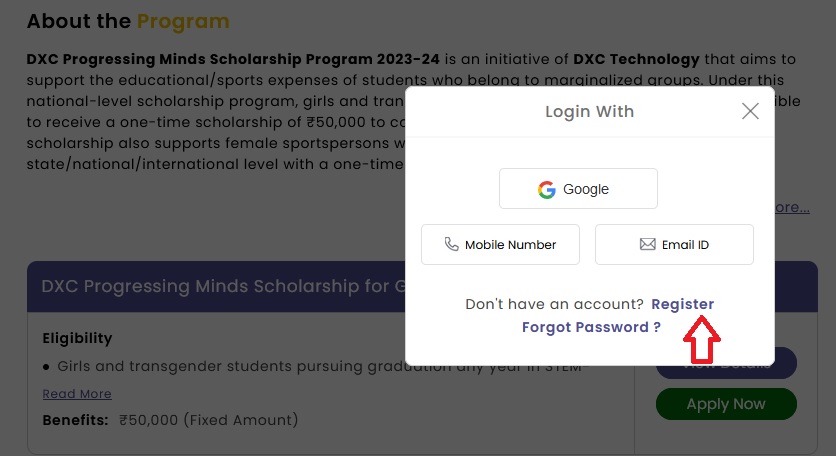836x456 pixels.
Task: Choose the Email ID login option
Action: [x=674, y=244]
